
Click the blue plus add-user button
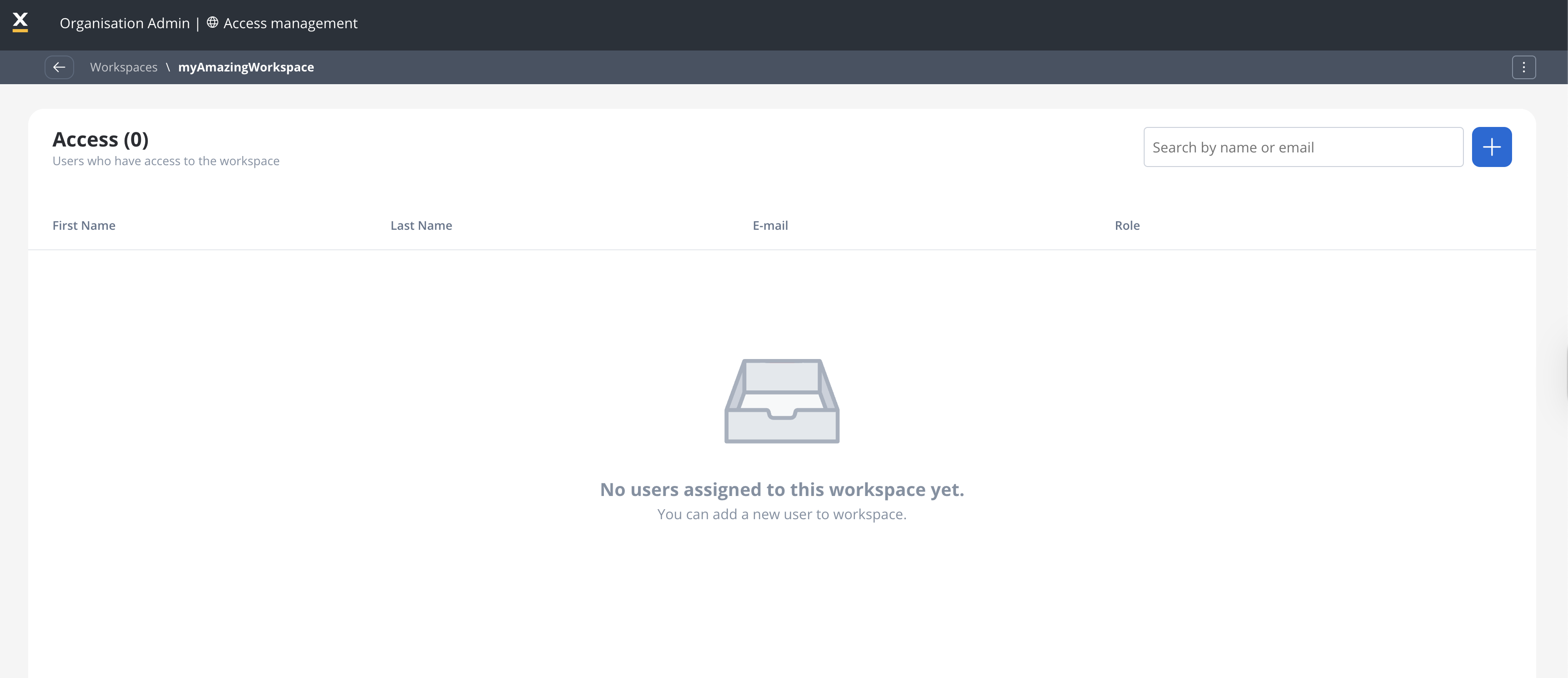(x=1491, y=147)
